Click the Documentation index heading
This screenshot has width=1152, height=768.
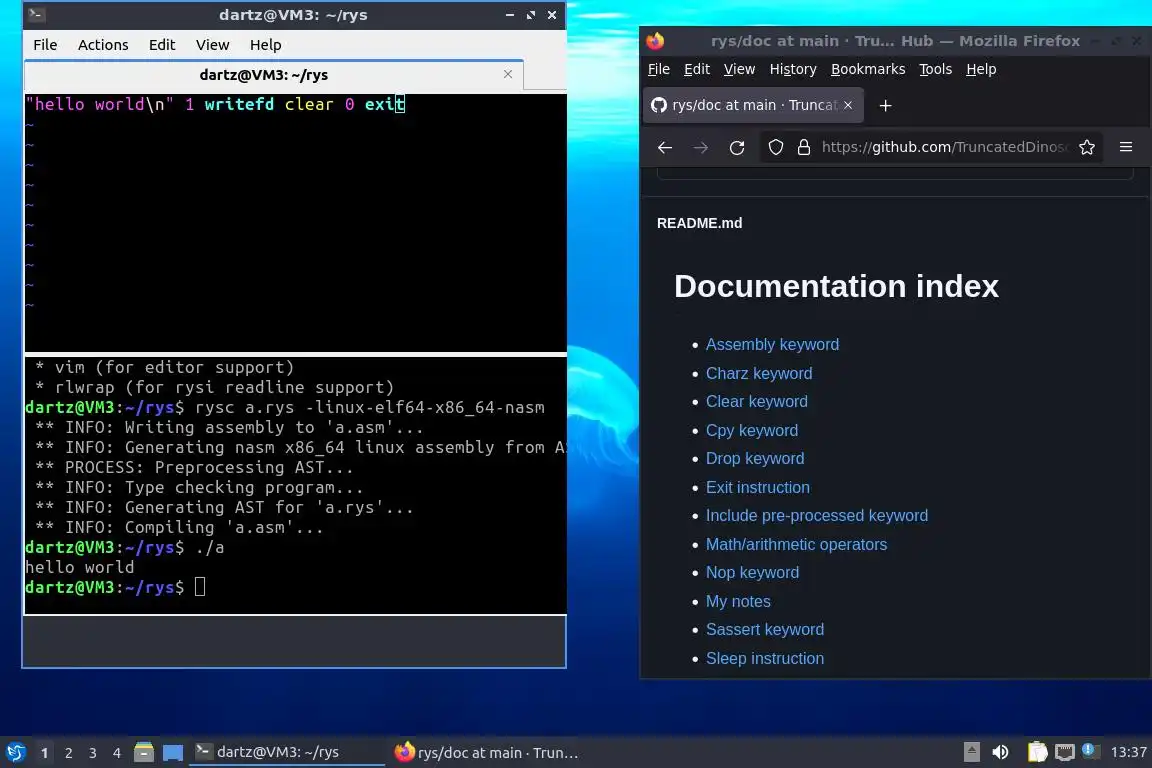(836, 286)
